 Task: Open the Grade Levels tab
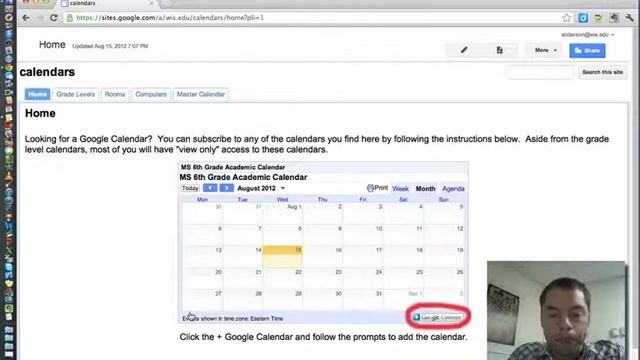tap(76, 94)
